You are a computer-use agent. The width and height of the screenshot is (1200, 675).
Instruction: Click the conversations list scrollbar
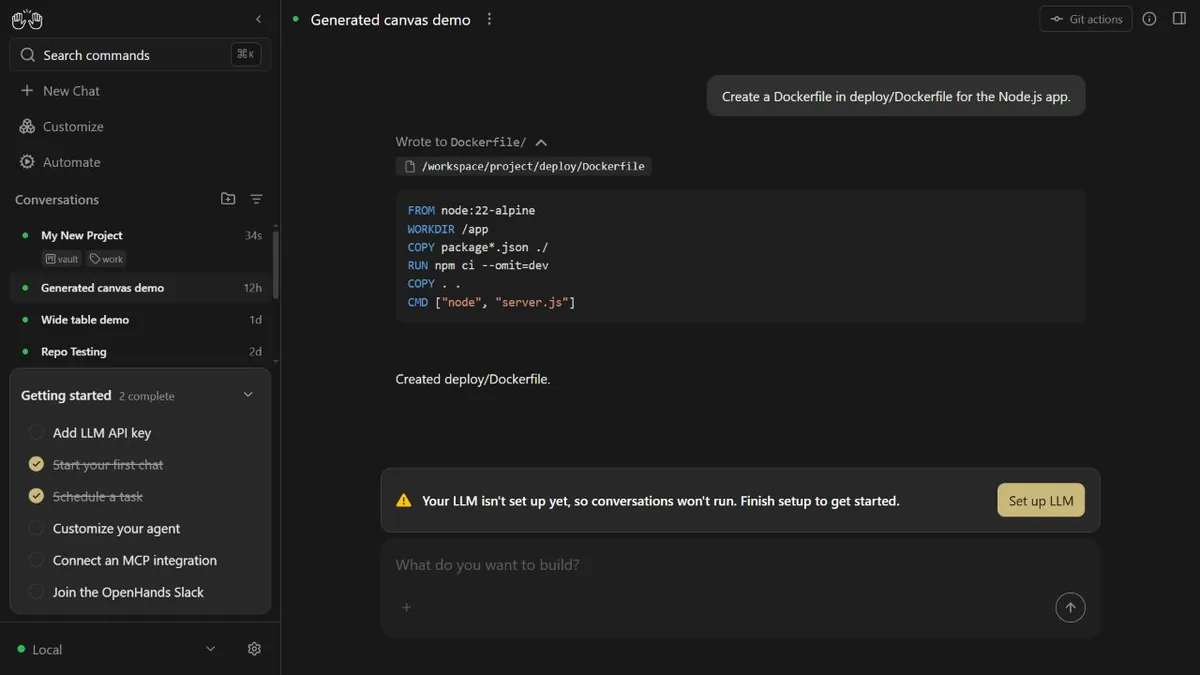pyautogui.click(x=276, y=263)
